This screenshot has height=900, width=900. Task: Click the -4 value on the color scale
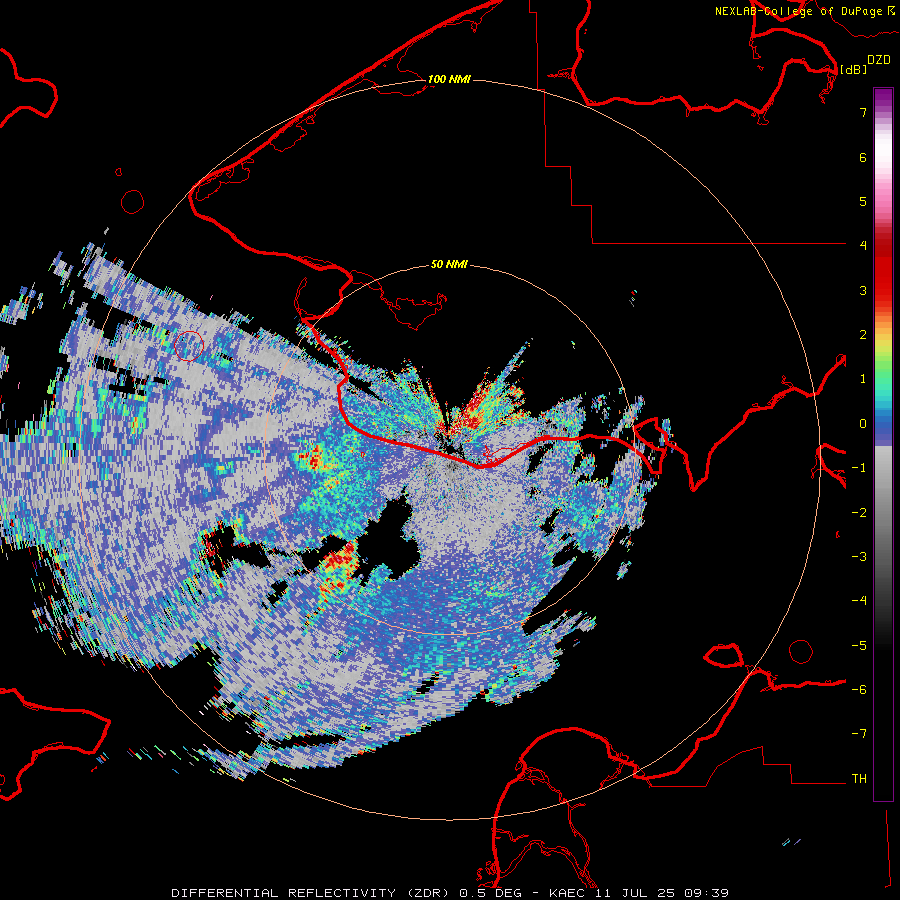pos(859,601)
